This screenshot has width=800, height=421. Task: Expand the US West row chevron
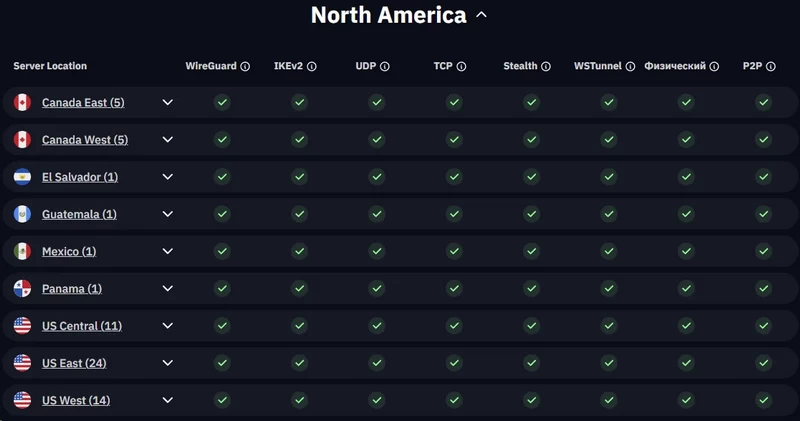pos(167,401)
